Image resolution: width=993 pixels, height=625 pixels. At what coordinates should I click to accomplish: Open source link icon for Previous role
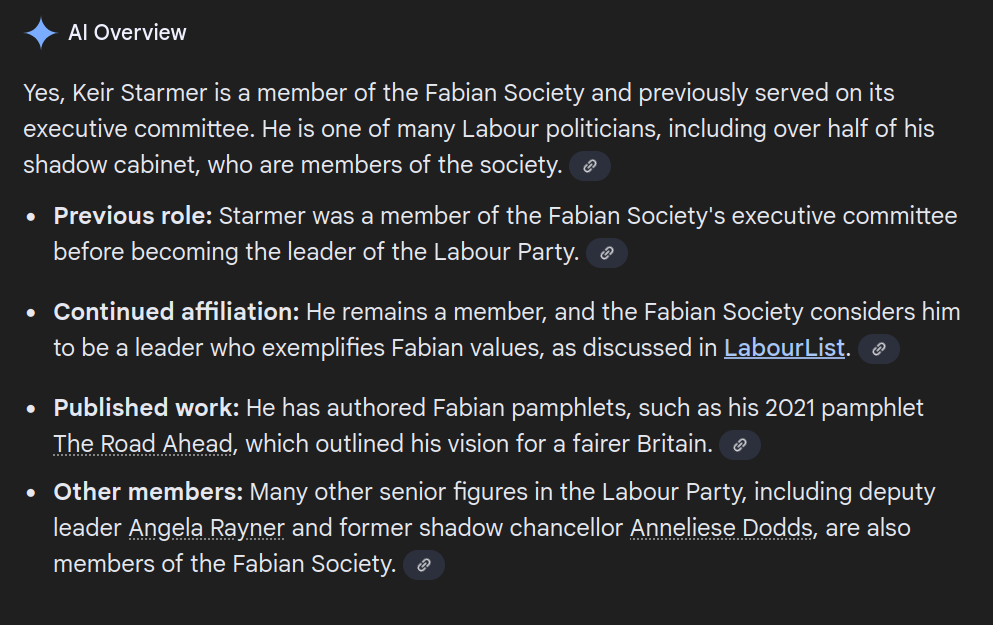pos(606,253)
